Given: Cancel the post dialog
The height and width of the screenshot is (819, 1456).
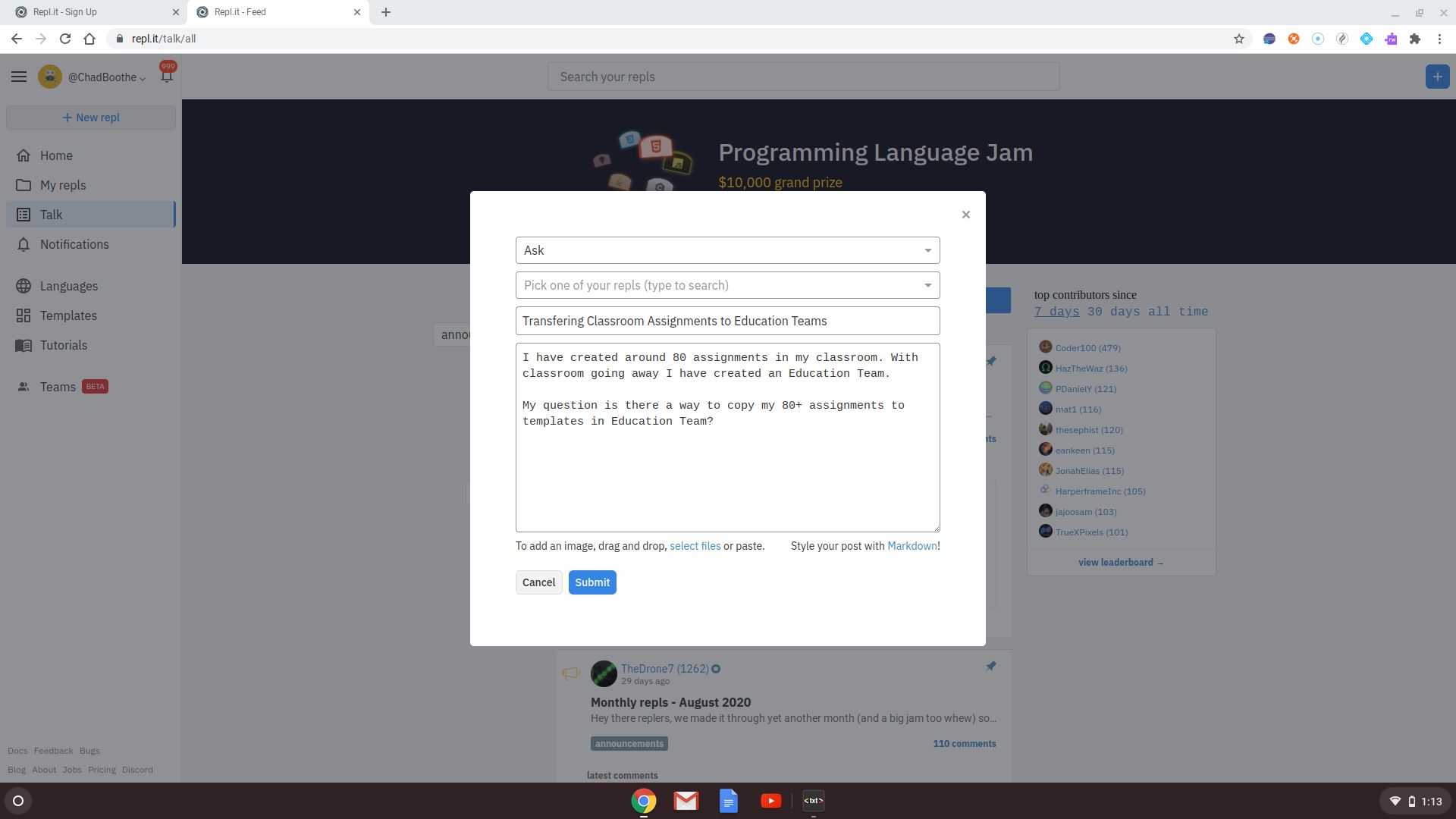Looking at the screenshot, I should click(x=538, y=582).
